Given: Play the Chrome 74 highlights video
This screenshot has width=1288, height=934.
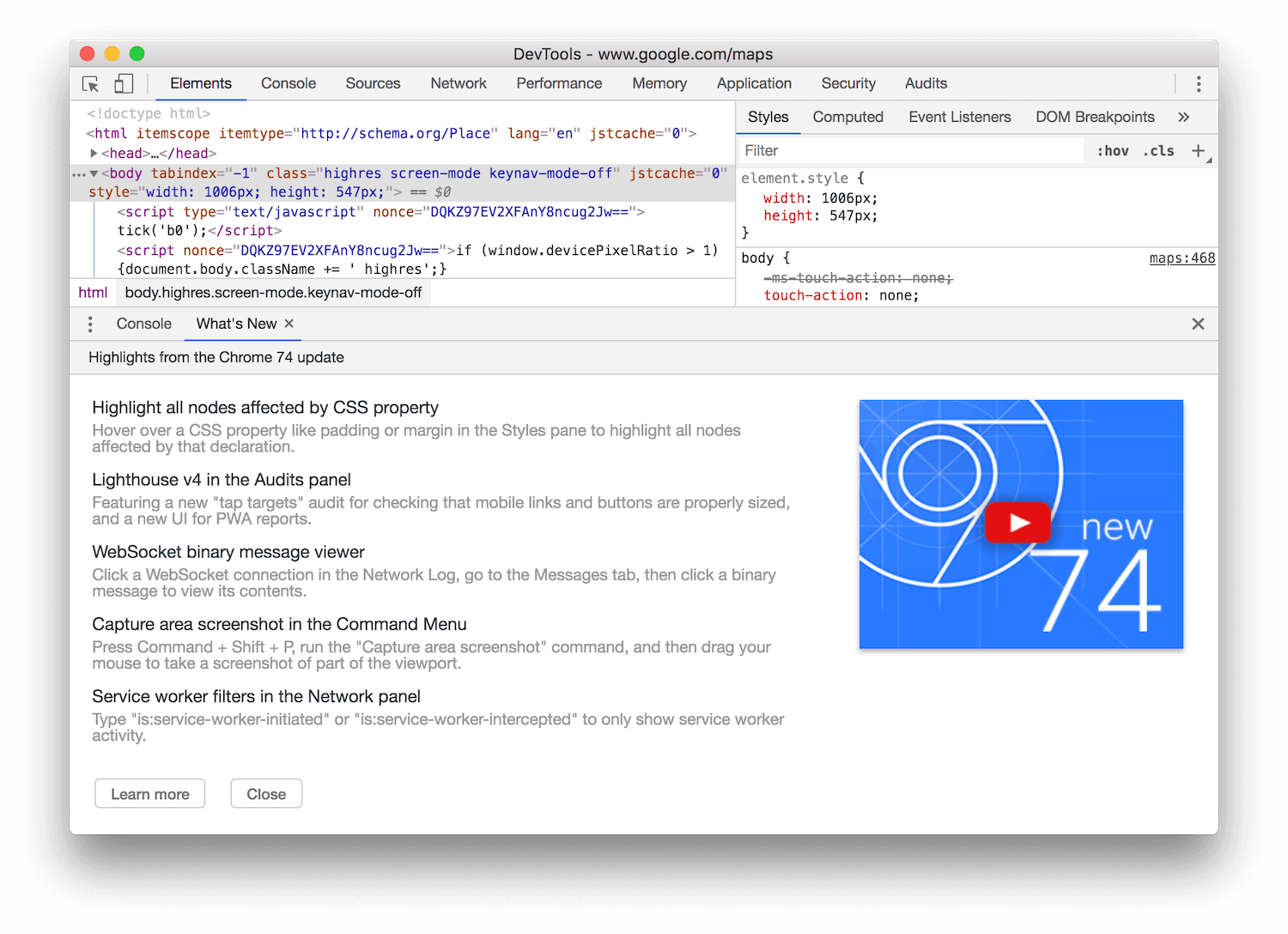Looking at the screenshot, I should click(1018, 522).
